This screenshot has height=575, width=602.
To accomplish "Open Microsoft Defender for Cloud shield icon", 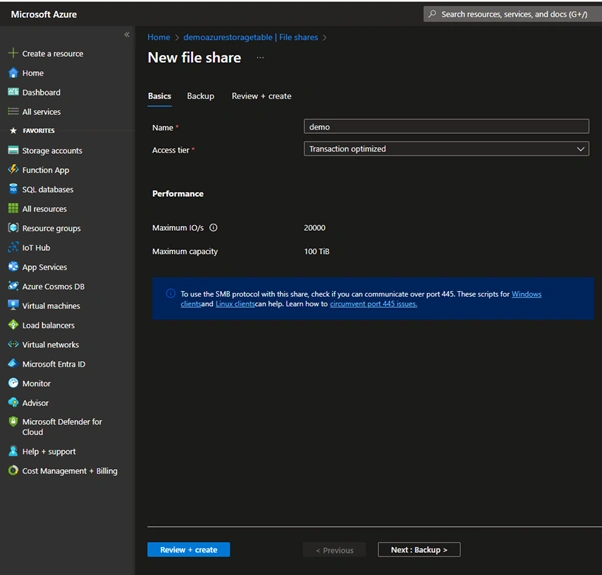I will click(13, 421).
